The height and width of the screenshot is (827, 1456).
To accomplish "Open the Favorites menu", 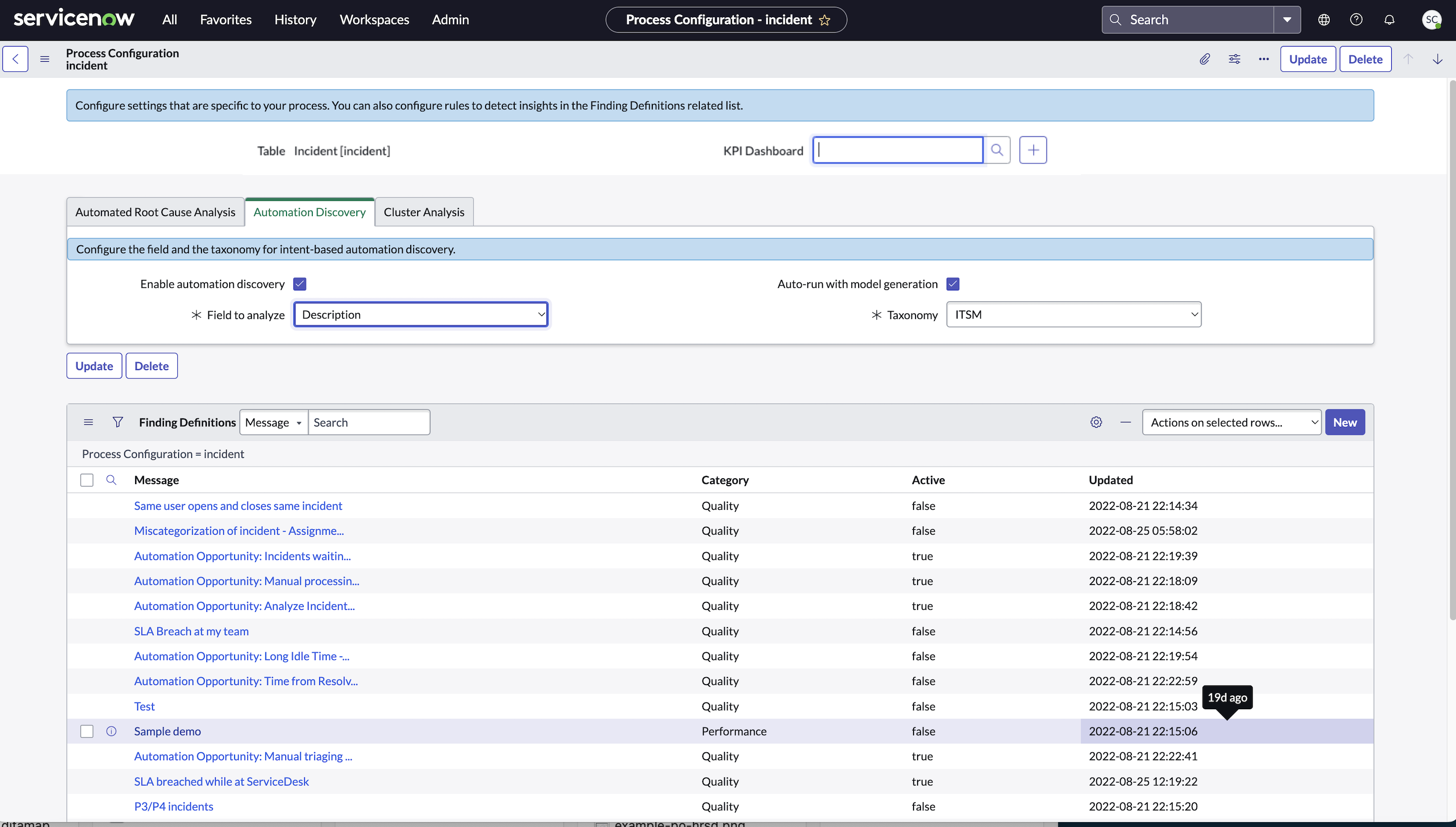I will pyautogui.click(x=226, y=20).
